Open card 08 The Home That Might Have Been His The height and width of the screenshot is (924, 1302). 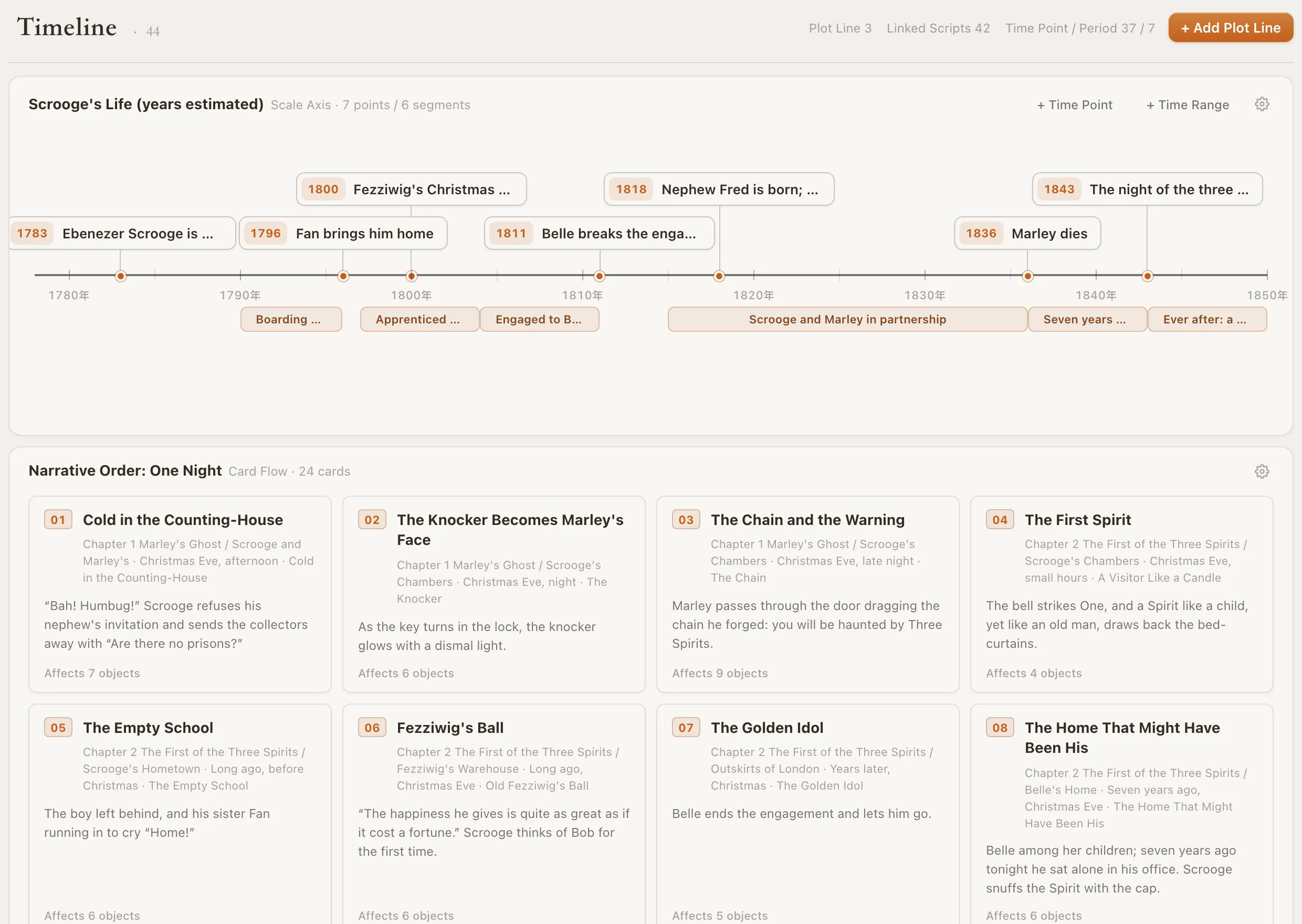pos(1122,814)
